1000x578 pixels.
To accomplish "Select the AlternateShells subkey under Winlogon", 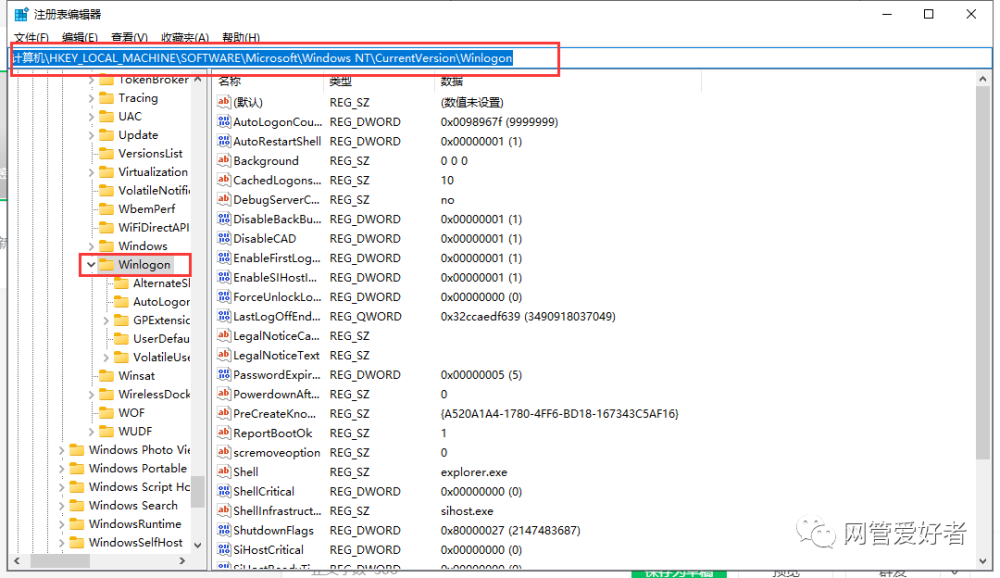I will click(x=161, y=283).
